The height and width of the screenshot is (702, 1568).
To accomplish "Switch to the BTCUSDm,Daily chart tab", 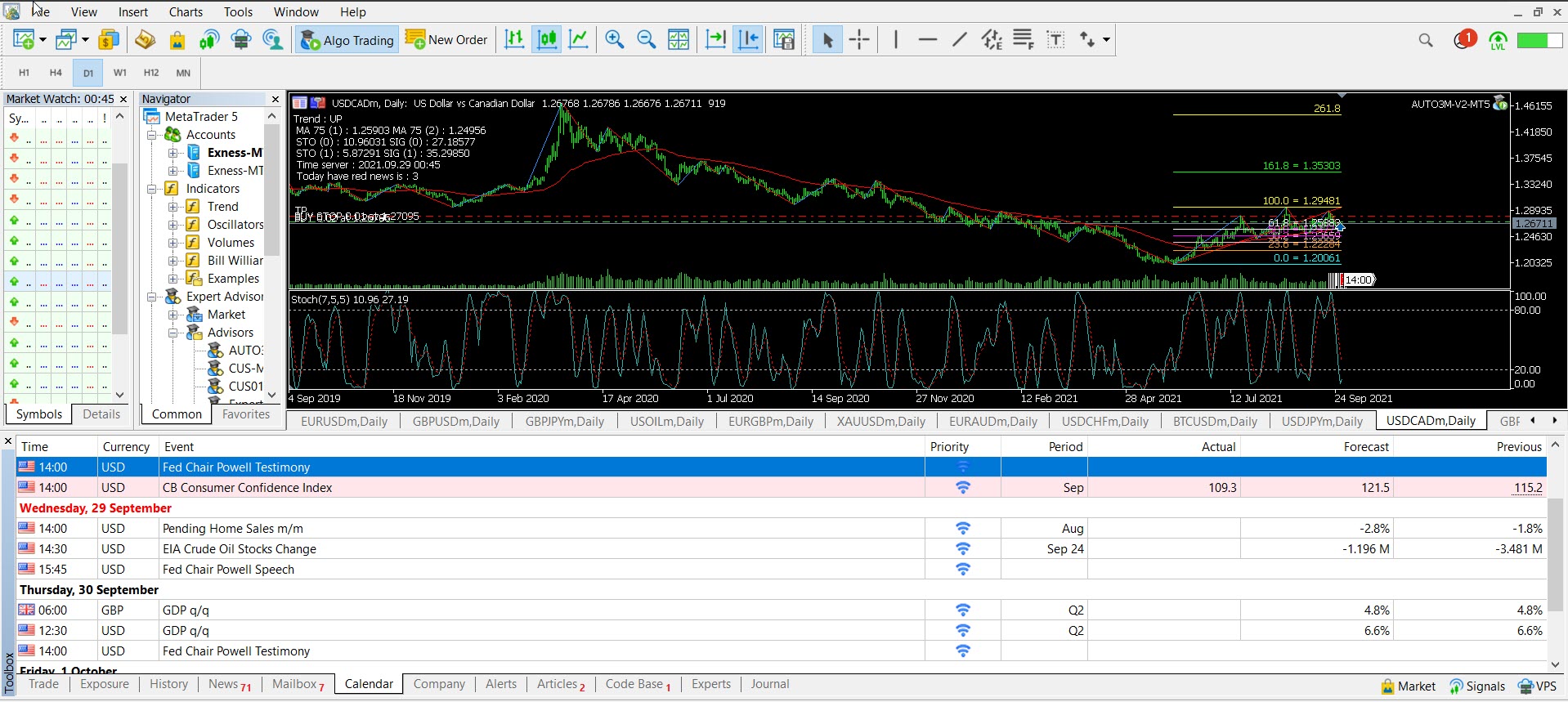I will pyautogui.click(x=1215, y=422).
